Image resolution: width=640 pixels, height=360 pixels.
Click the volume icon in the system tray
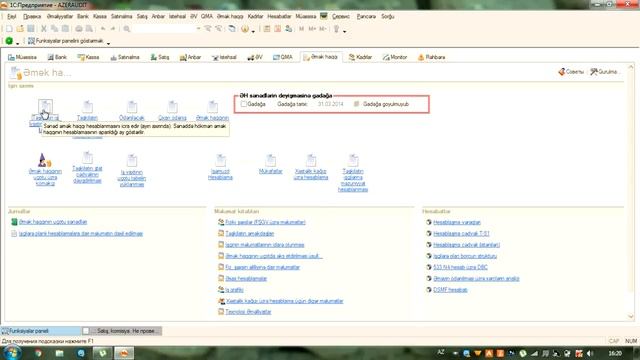click(590, 353)
